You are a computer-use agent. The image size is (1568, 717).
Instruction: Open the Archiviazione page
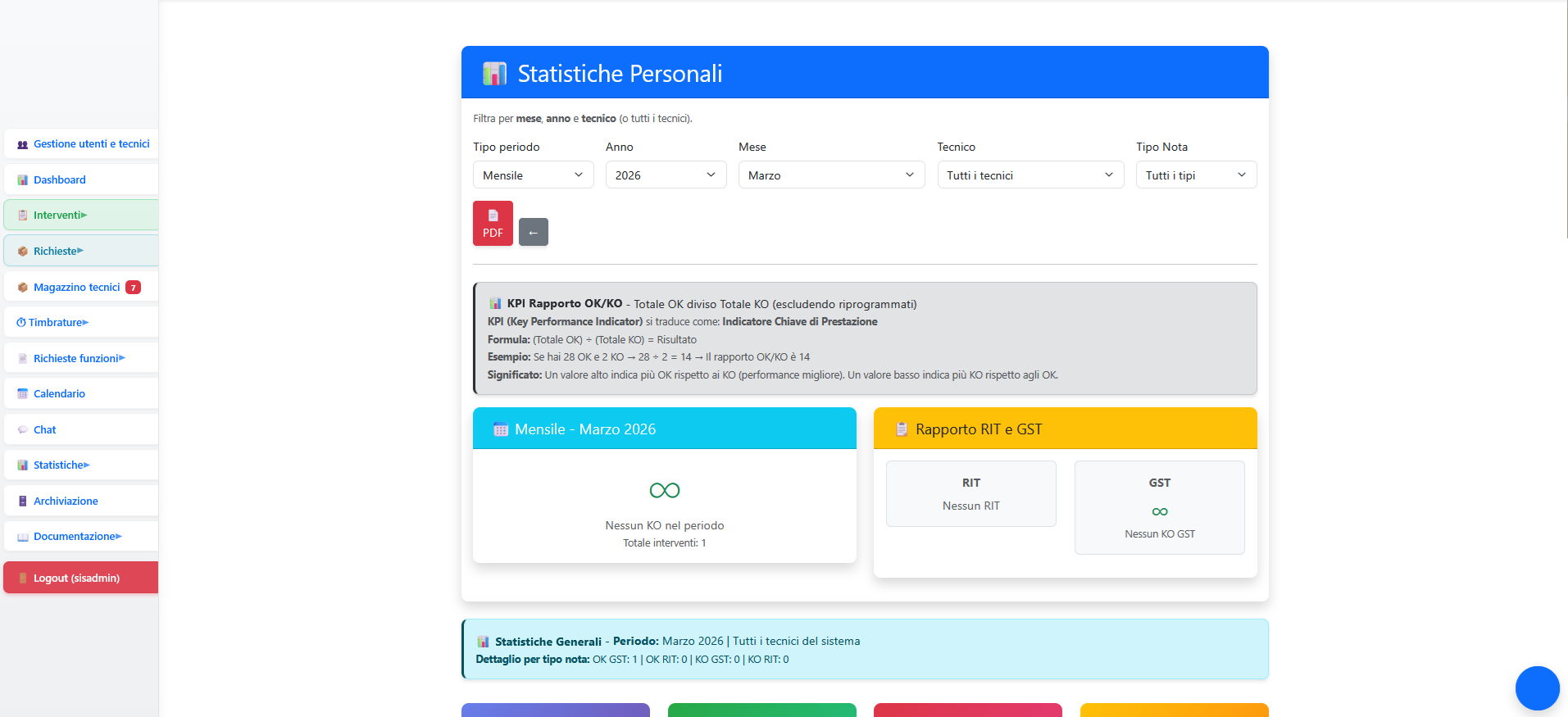(x=81, y=501)
